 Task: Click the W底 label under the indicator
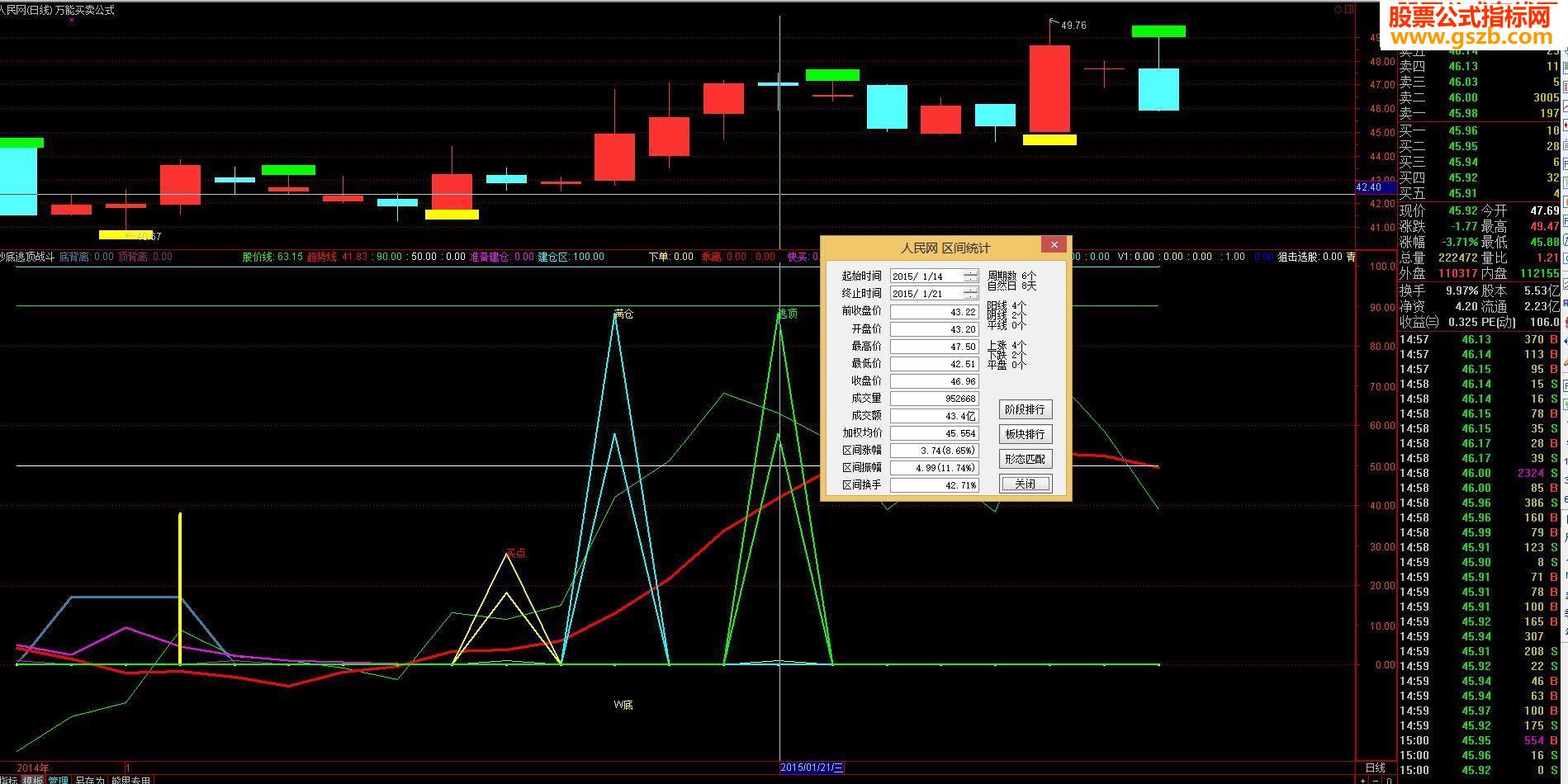(623, 705)
